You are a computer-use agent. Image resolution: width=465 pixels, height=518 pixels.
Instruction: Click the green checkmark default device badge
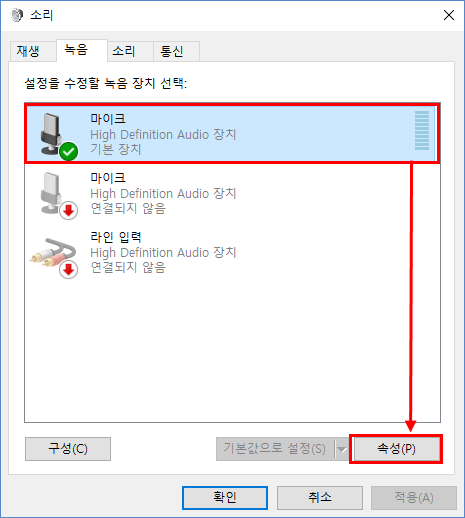click(69, 151)
